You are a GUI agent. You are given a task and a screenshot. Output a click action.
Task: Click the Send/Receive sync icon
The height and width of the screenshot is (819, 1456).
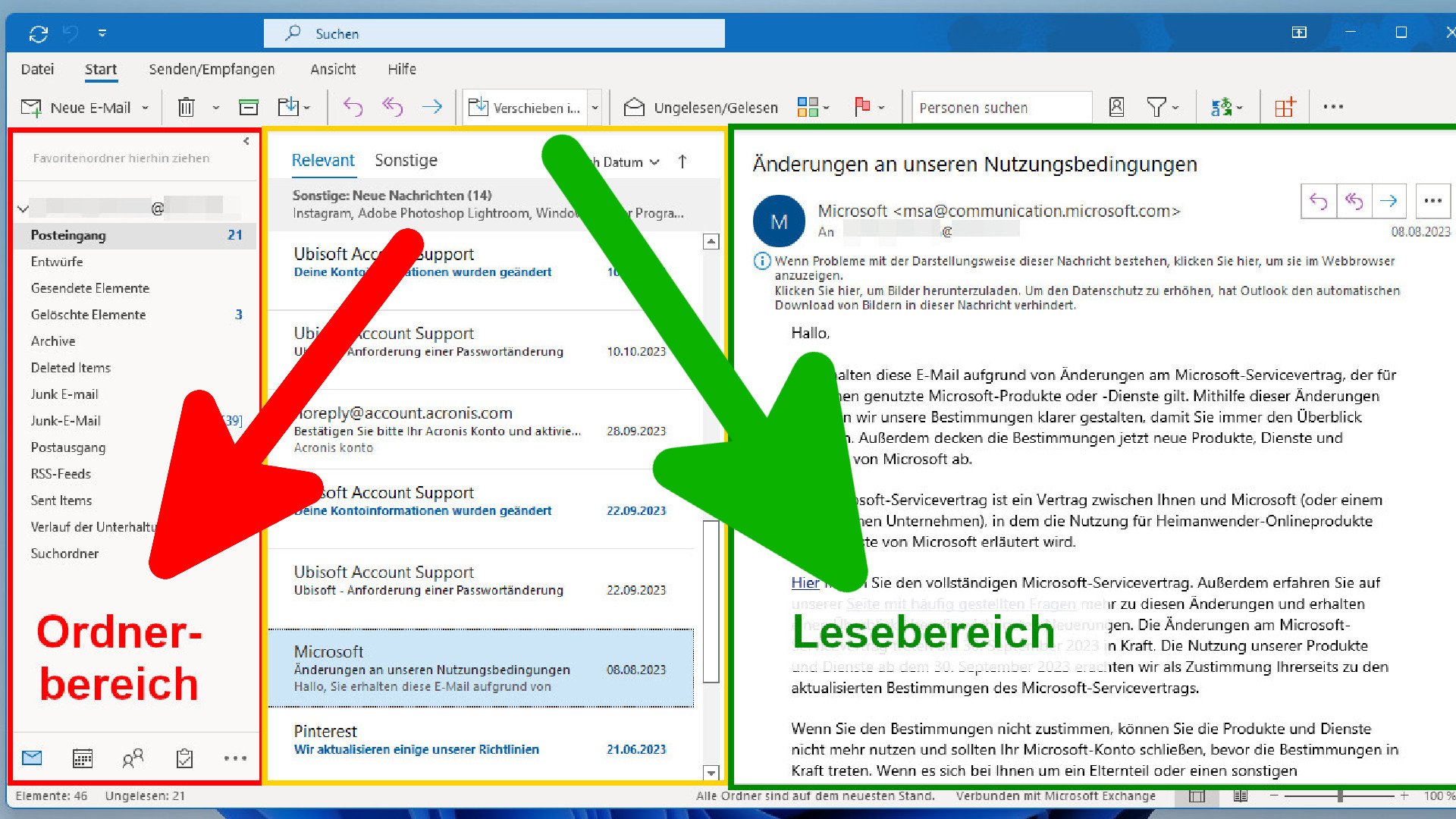coord(38,33)
